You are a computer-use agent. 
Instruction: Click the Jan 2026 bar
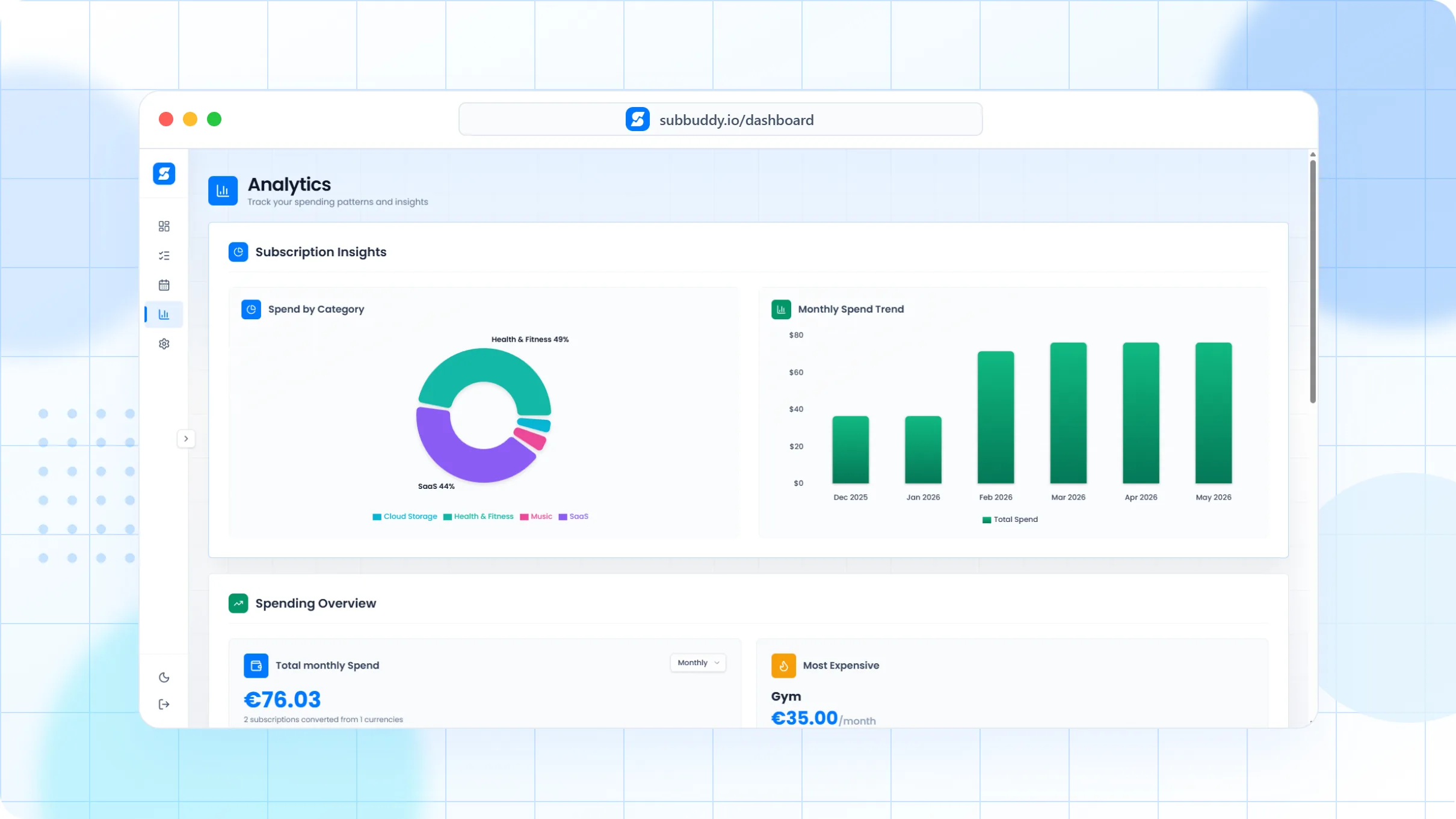click(923, 450)
